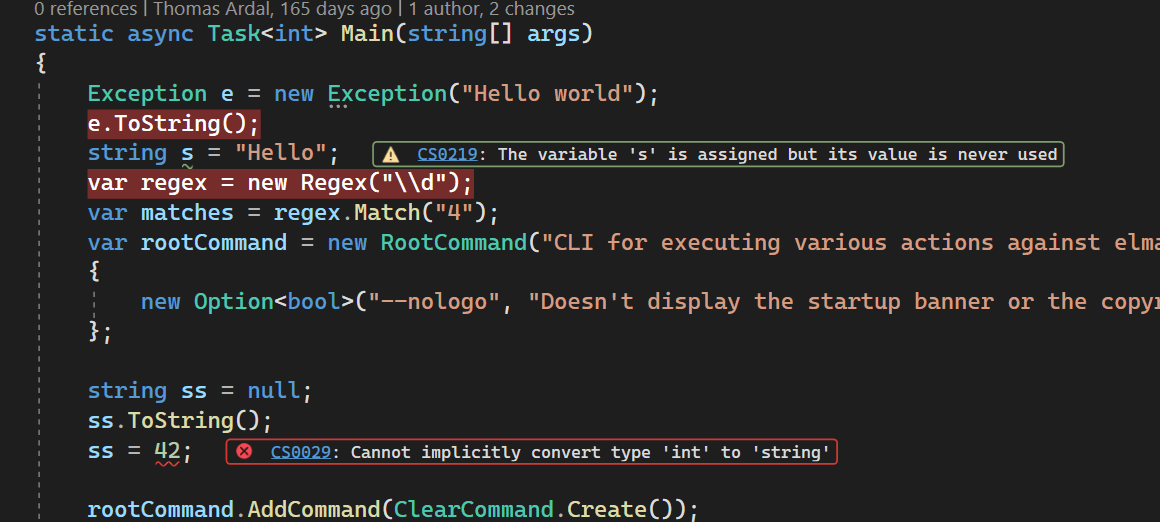The width and height of the screenshot is (1160, 522).
Task: Open the CS0219 warning code link
Action: pyautogui.click(x=447, y=155)
